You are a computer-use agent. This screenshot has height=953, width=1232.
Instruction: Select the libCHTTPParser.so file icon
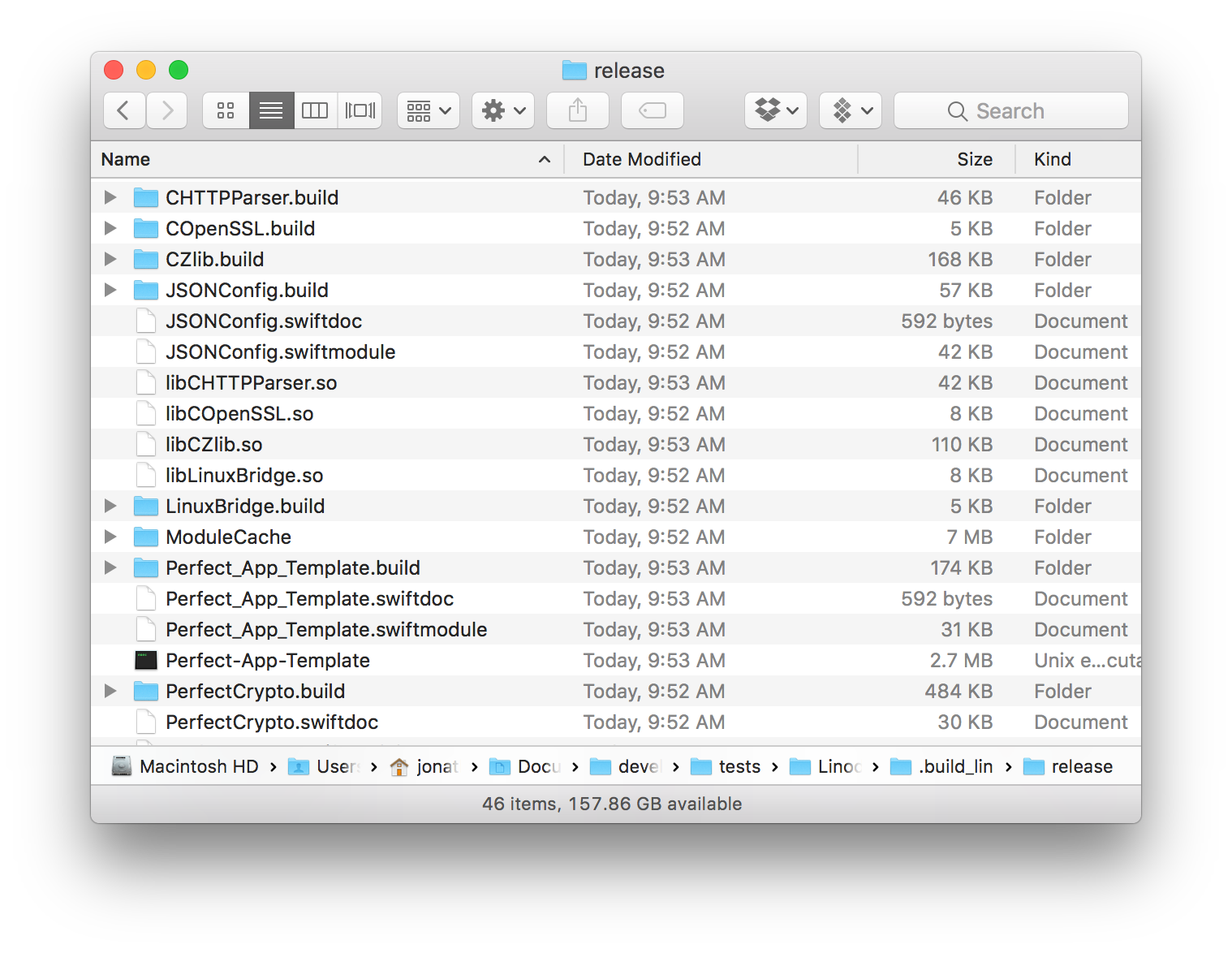point(146,382)
